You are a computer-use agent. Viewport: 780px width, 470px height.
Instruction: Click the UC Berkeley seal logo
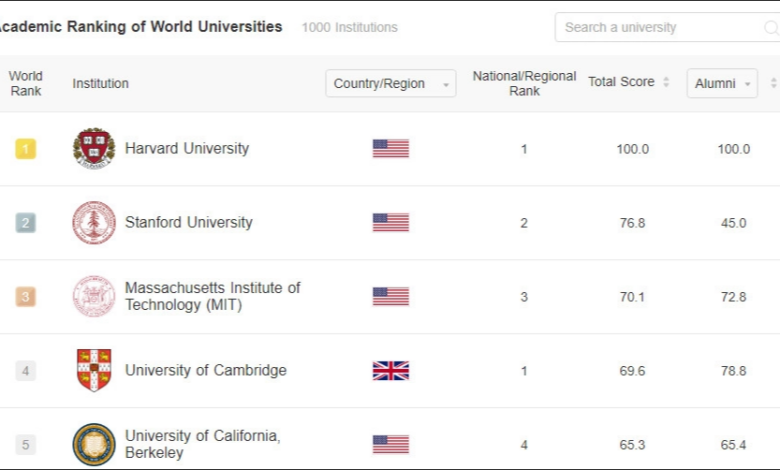point(94,444)
